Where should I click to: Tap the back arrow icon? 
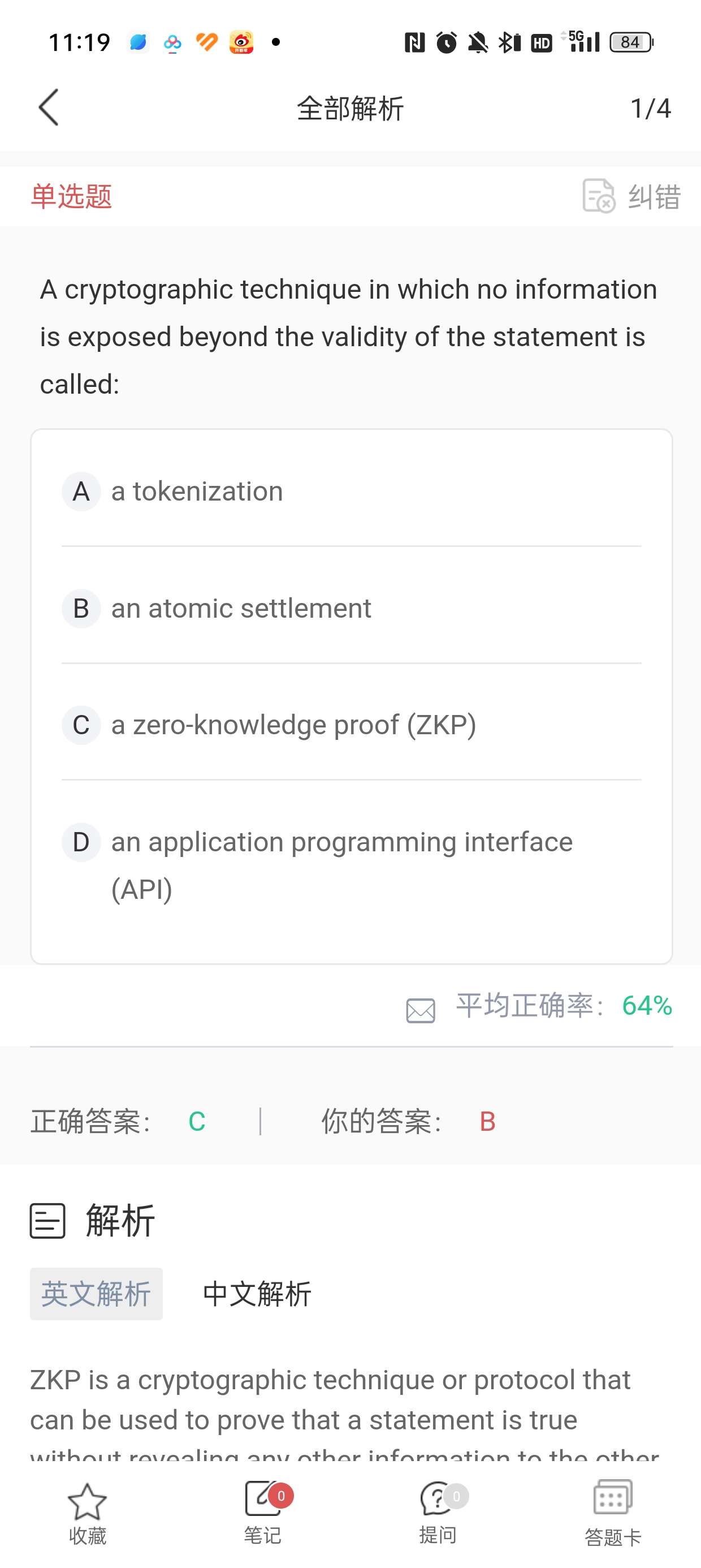pos(49,107)
